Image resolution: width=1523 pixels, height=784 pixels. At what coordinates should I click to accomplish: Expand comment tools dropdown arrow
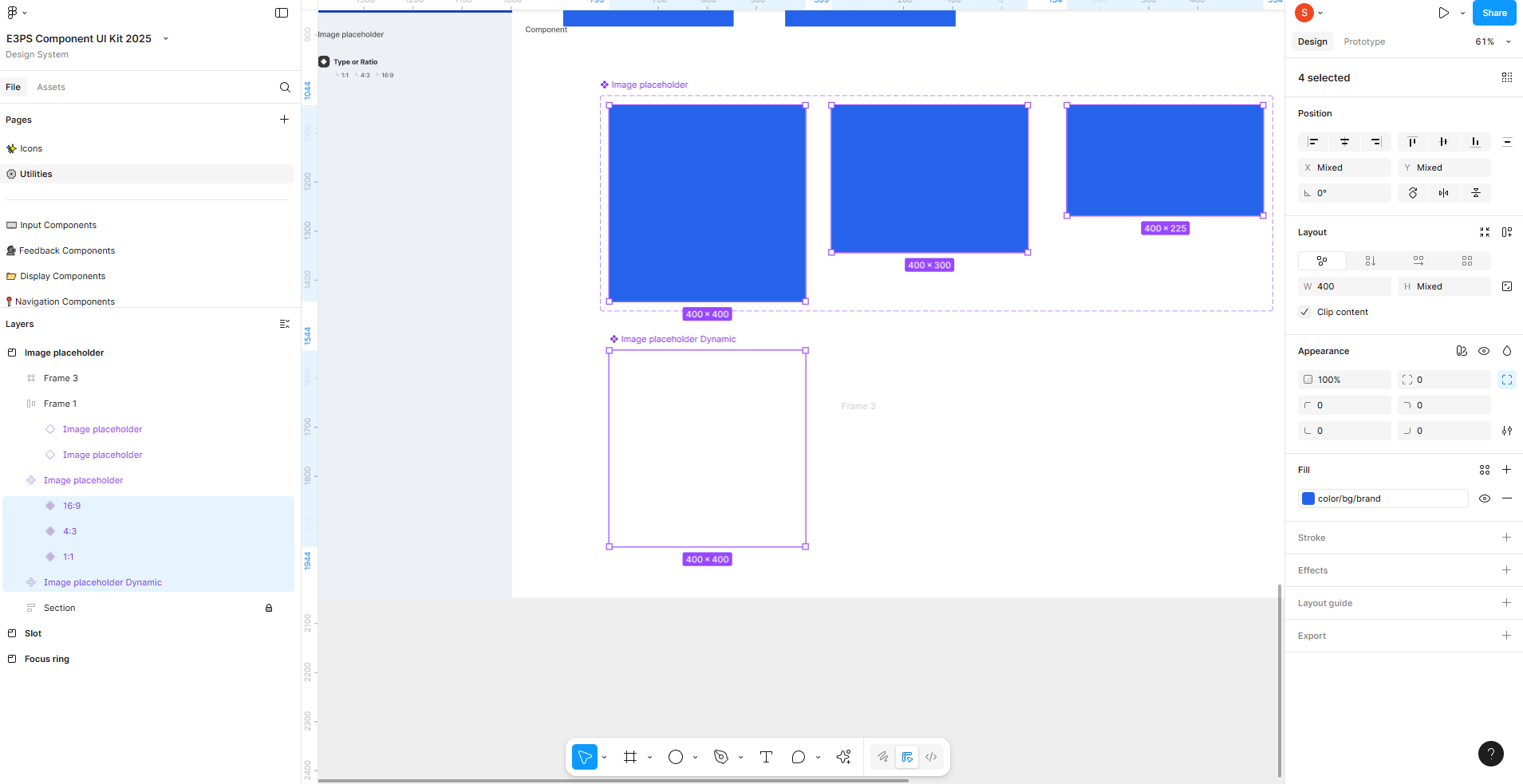[x=818, y=757]
